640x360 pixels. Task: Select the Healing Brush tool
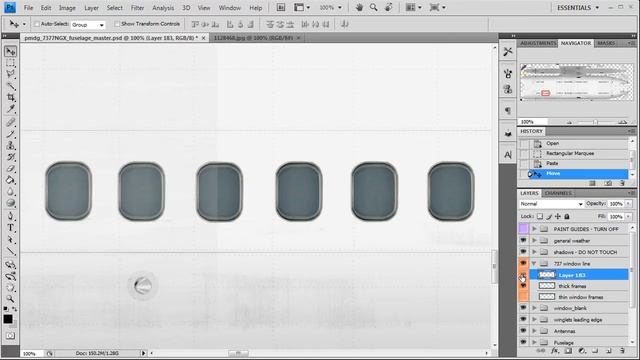(10, 122)
